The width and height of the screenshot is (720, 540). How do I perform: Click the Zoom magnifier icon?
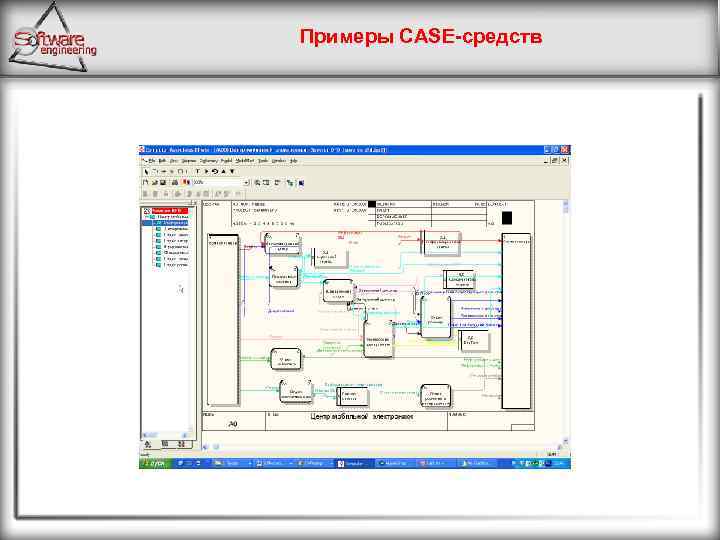258,183
